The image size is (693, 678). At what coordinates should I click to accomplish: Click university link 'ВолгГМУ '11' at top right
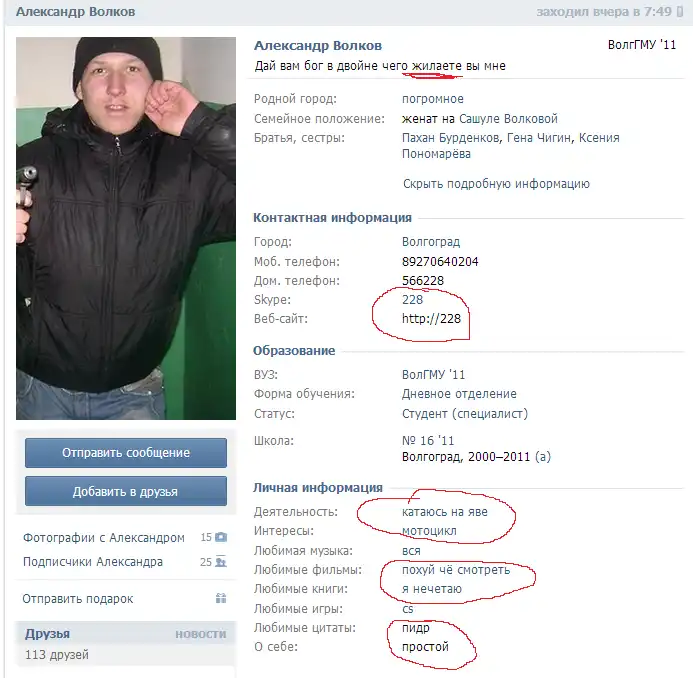coord(642,45)
